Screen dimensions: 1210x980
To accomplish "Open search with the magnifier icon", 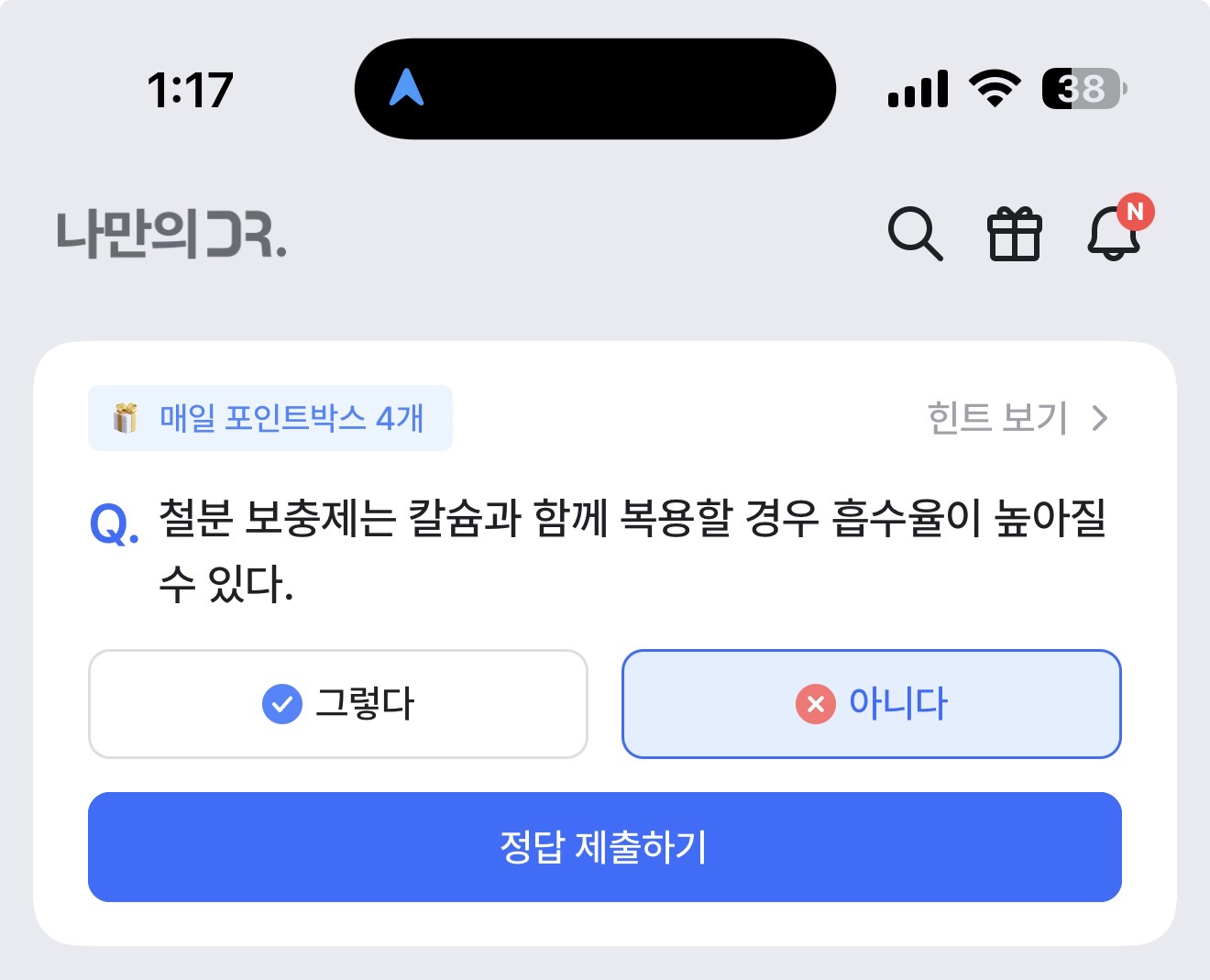I will coord(915,234).
